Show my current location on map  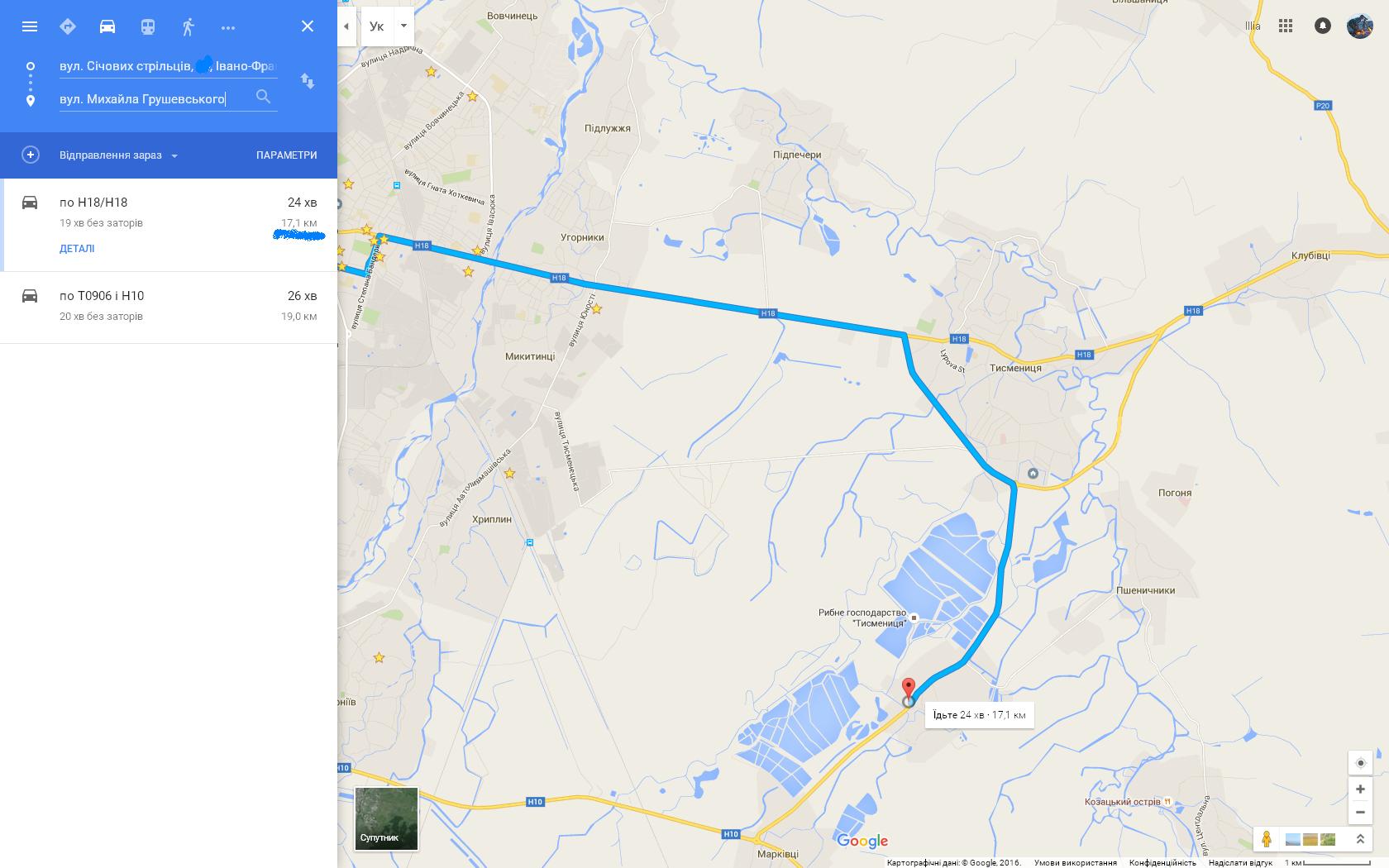pos(1360,763)
